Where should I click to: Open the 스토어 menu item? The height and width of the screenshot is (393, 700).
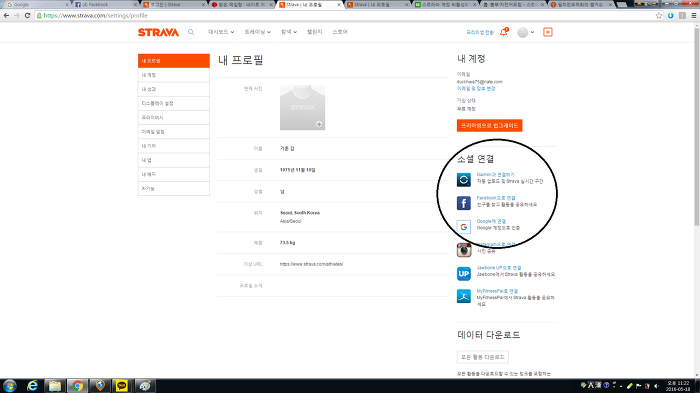click(x=340, y=32)
